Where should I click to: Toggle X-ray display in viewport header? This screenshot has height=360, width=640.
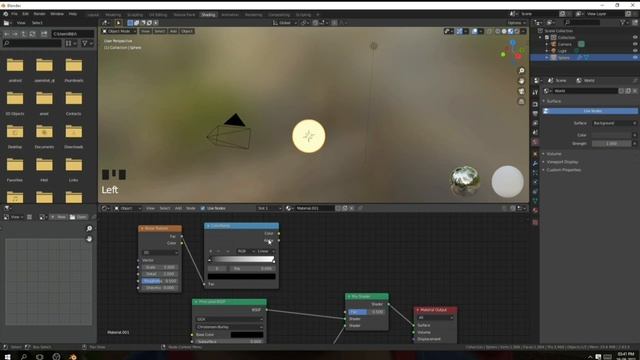(489, 31)
